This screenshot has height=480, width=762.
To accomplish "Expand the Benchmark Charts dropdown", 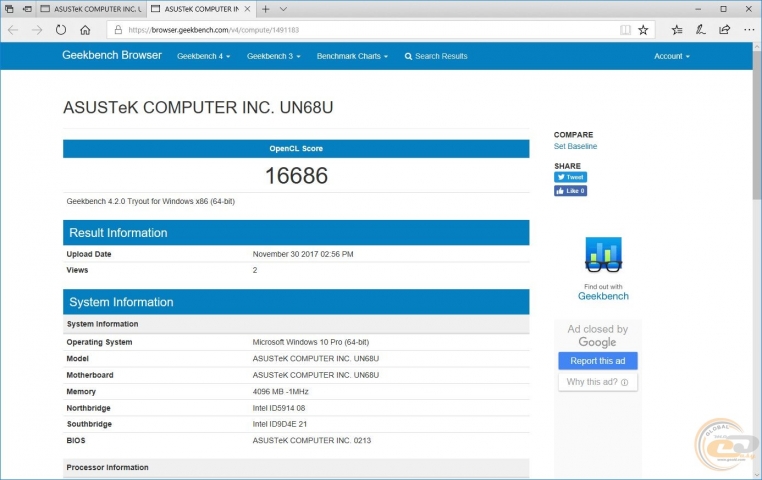I will click(x=352, y=56).
